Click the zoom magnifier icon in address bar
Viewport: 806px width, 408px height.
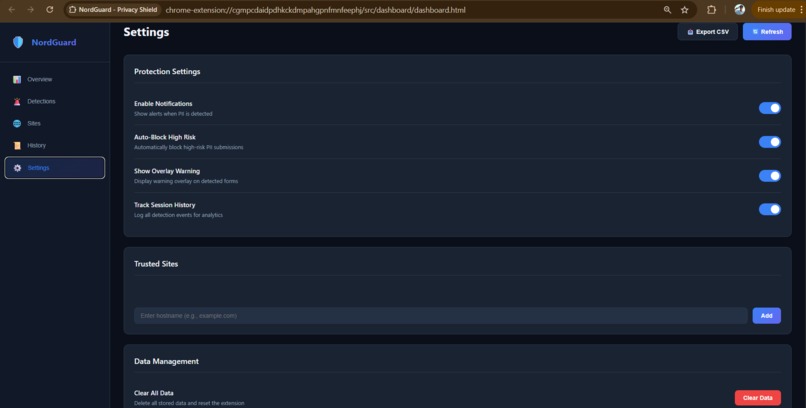coord(667,10)
